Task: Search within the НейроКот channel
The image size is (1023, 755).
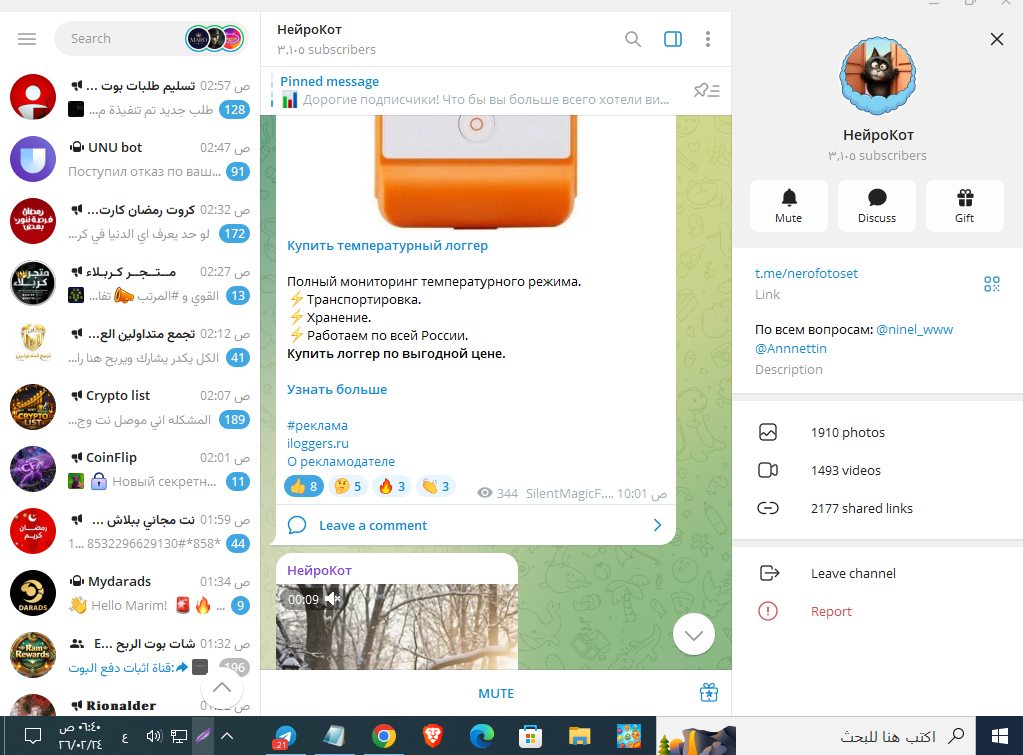Action: [632, 39]
